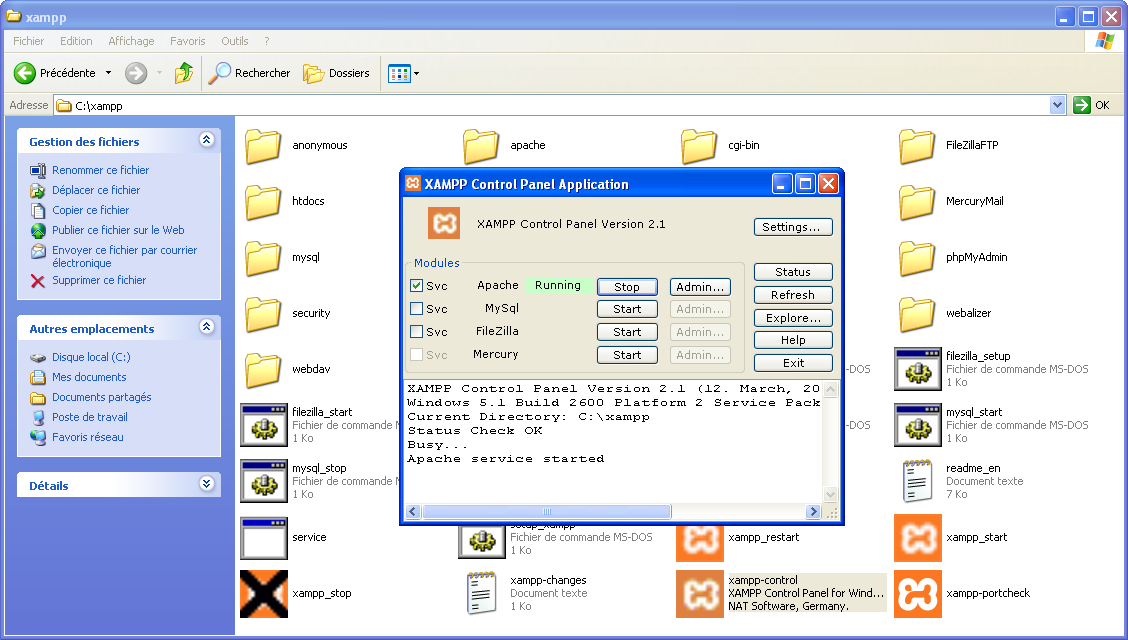
Task: Collapse the Gestion des fichiers panel
Action: [x=207, y=141]
